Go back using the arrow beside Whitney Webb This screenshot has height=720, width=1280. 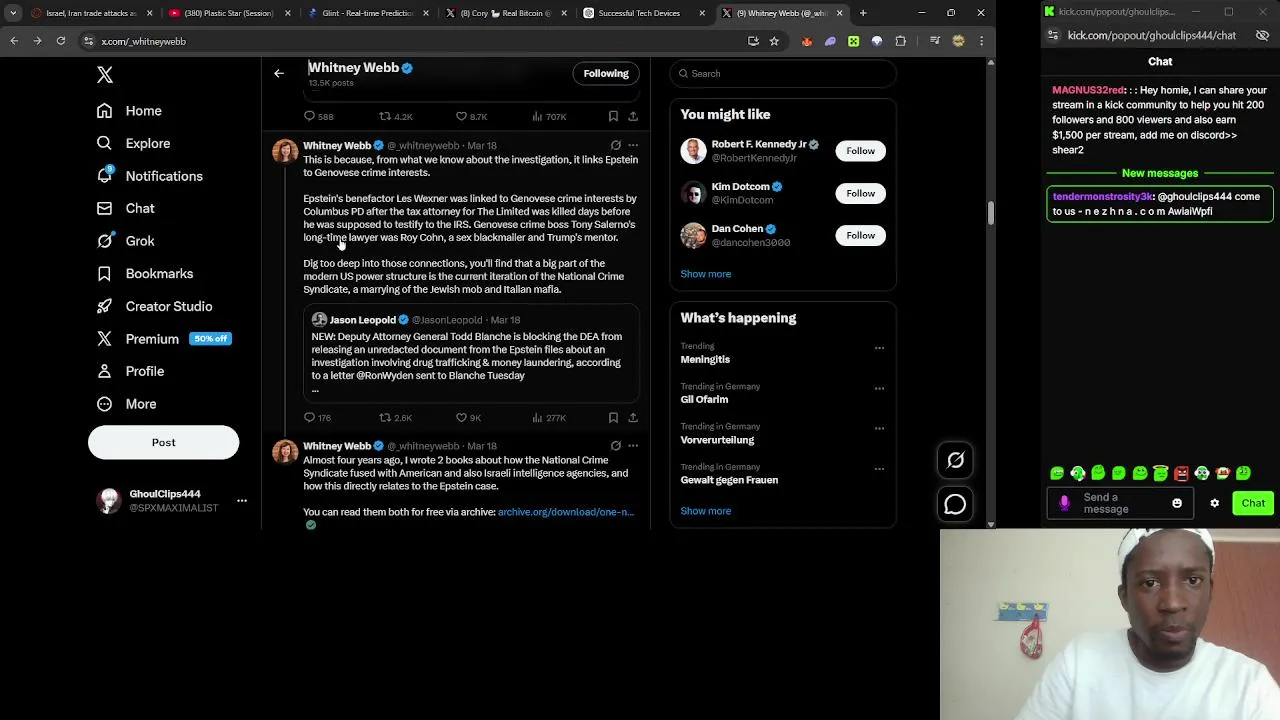279,73
